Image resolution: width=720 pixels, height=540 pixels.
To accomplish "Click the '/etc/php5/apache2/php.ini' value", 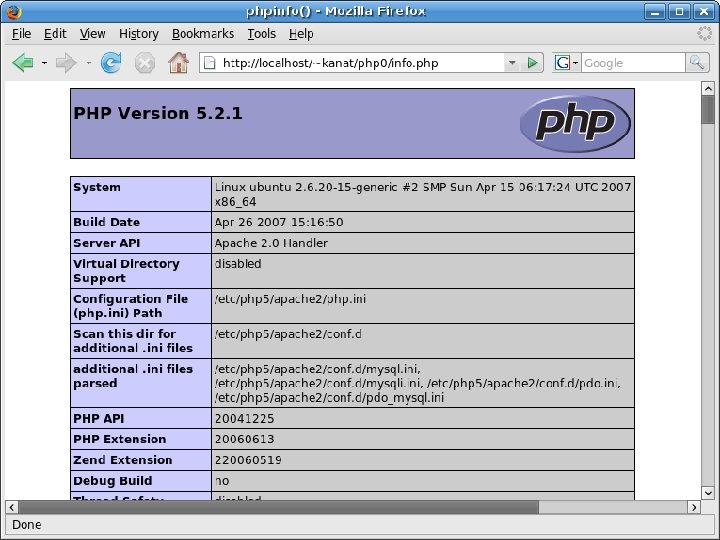I will point(290,299).
